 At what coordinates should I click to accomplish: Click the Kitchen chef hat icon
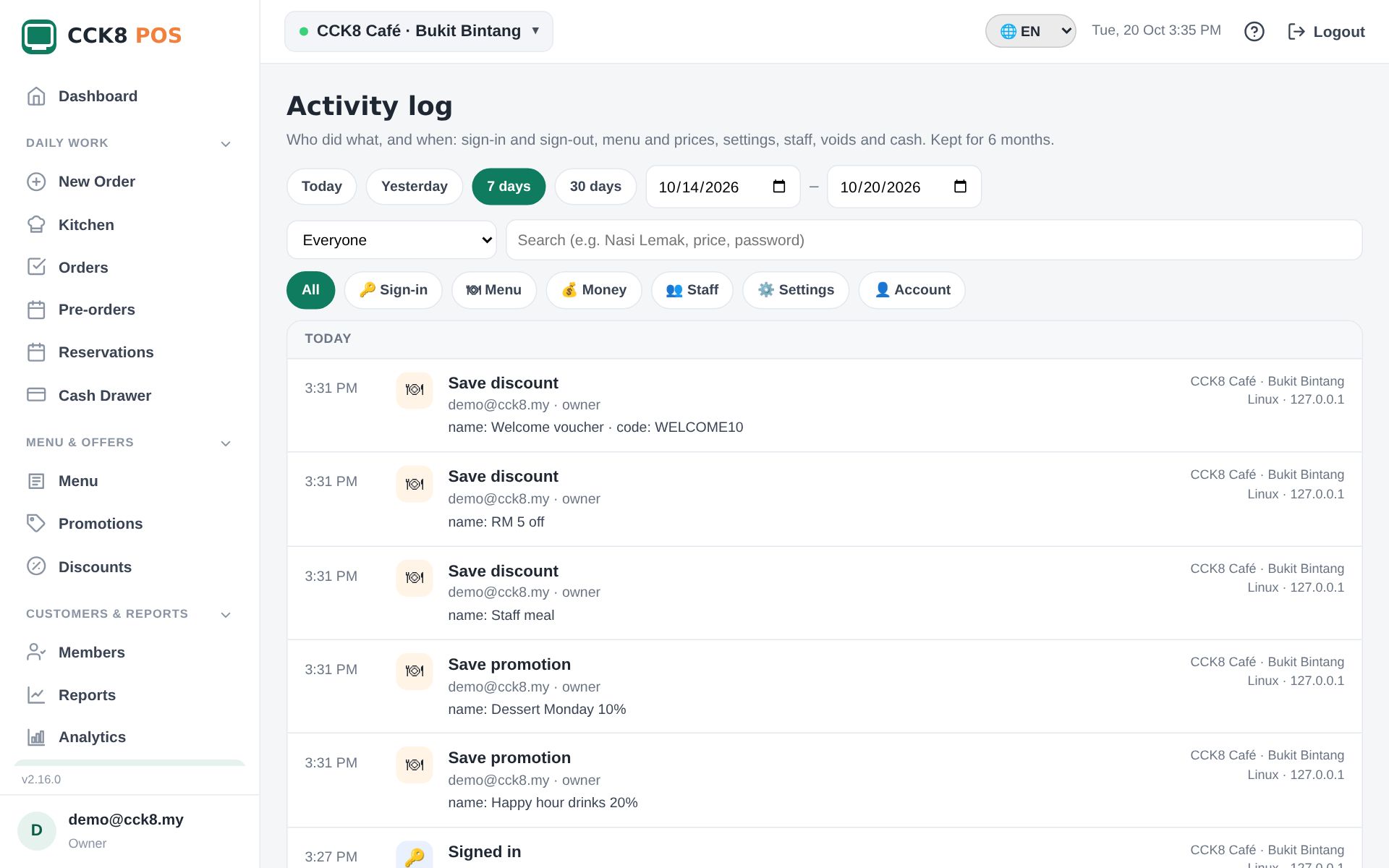[x=36, y=225]
